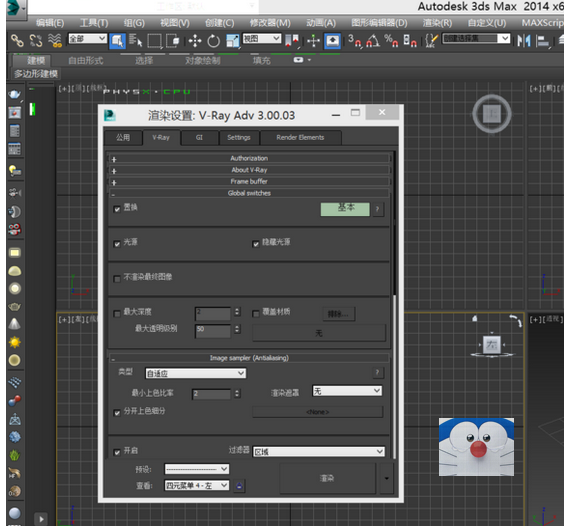Viewport: 564px width, 526px height.
Task: Toggle Window/Crossing selection icon
Action: pyautogui.click(x=173, y=41)
